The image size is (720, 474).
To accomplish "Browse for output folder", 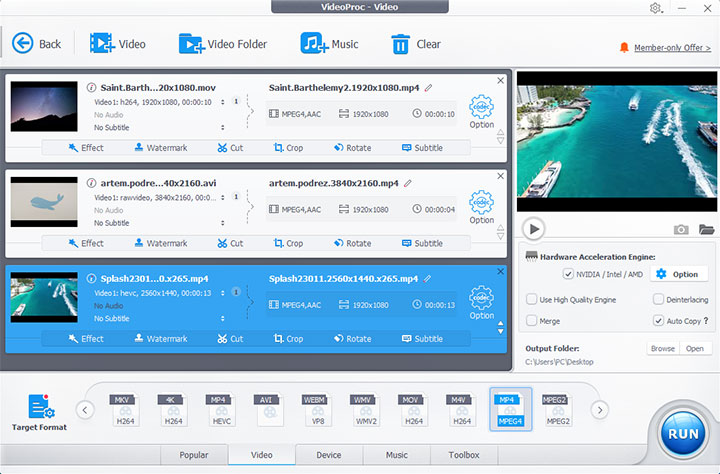I will (663, 349).
